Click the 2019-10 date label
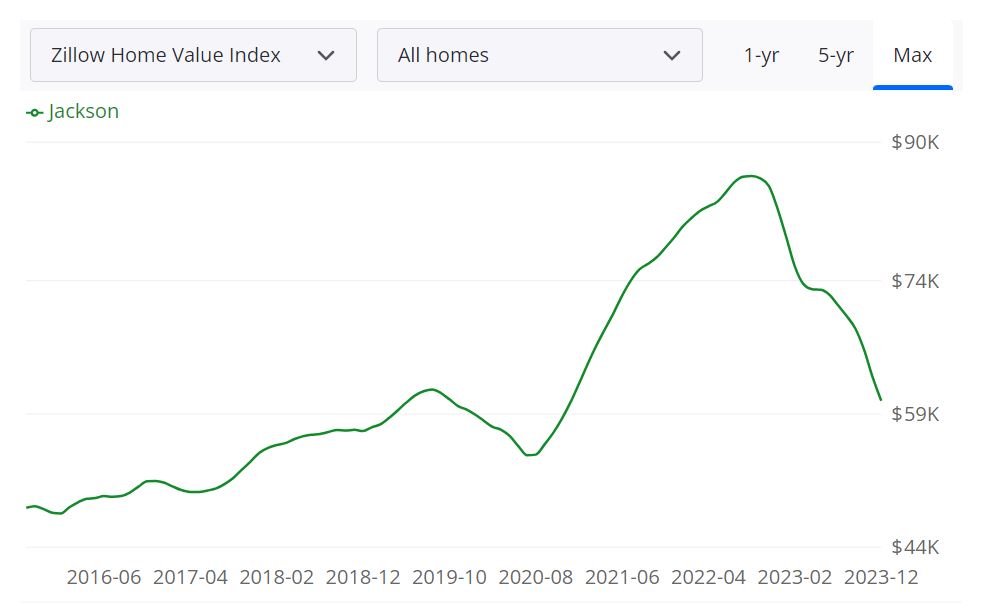 tap(449, 577)
